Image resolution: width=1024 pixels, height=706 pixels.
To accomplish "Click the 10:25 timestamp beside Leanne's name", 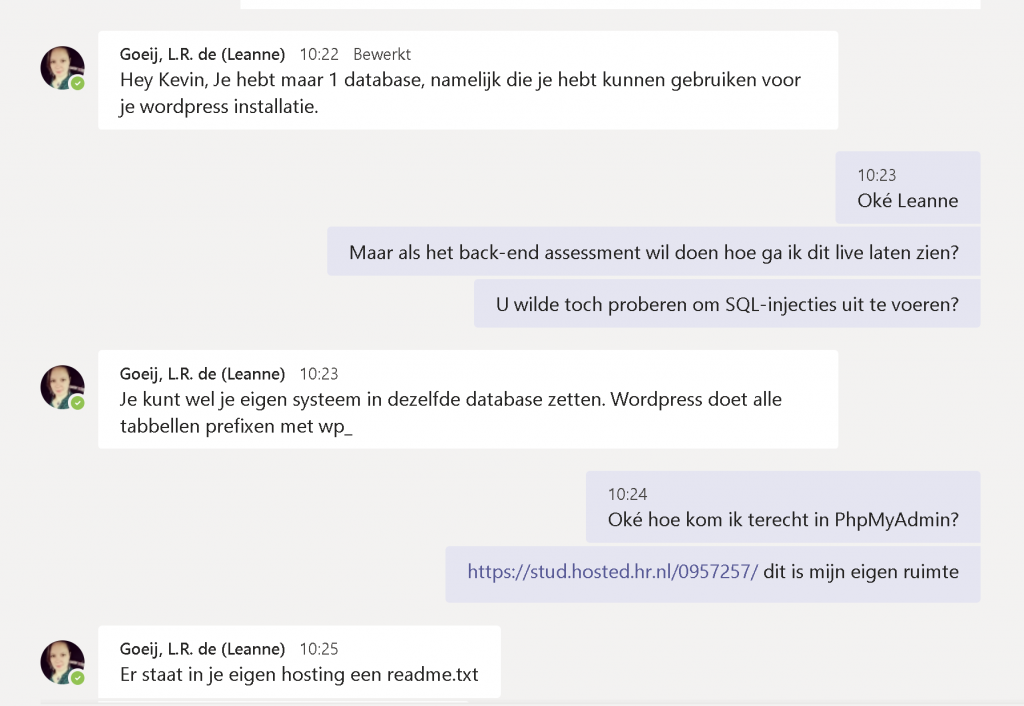I will tap(319, 649).
